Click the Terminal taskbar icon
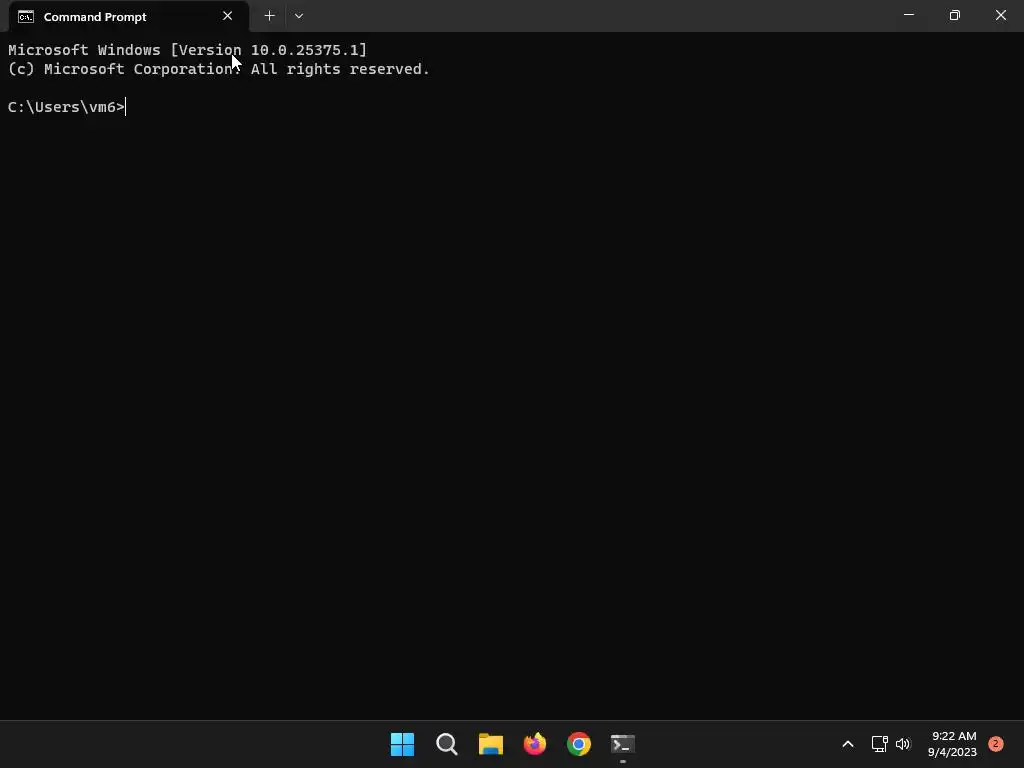 [623, 744]
